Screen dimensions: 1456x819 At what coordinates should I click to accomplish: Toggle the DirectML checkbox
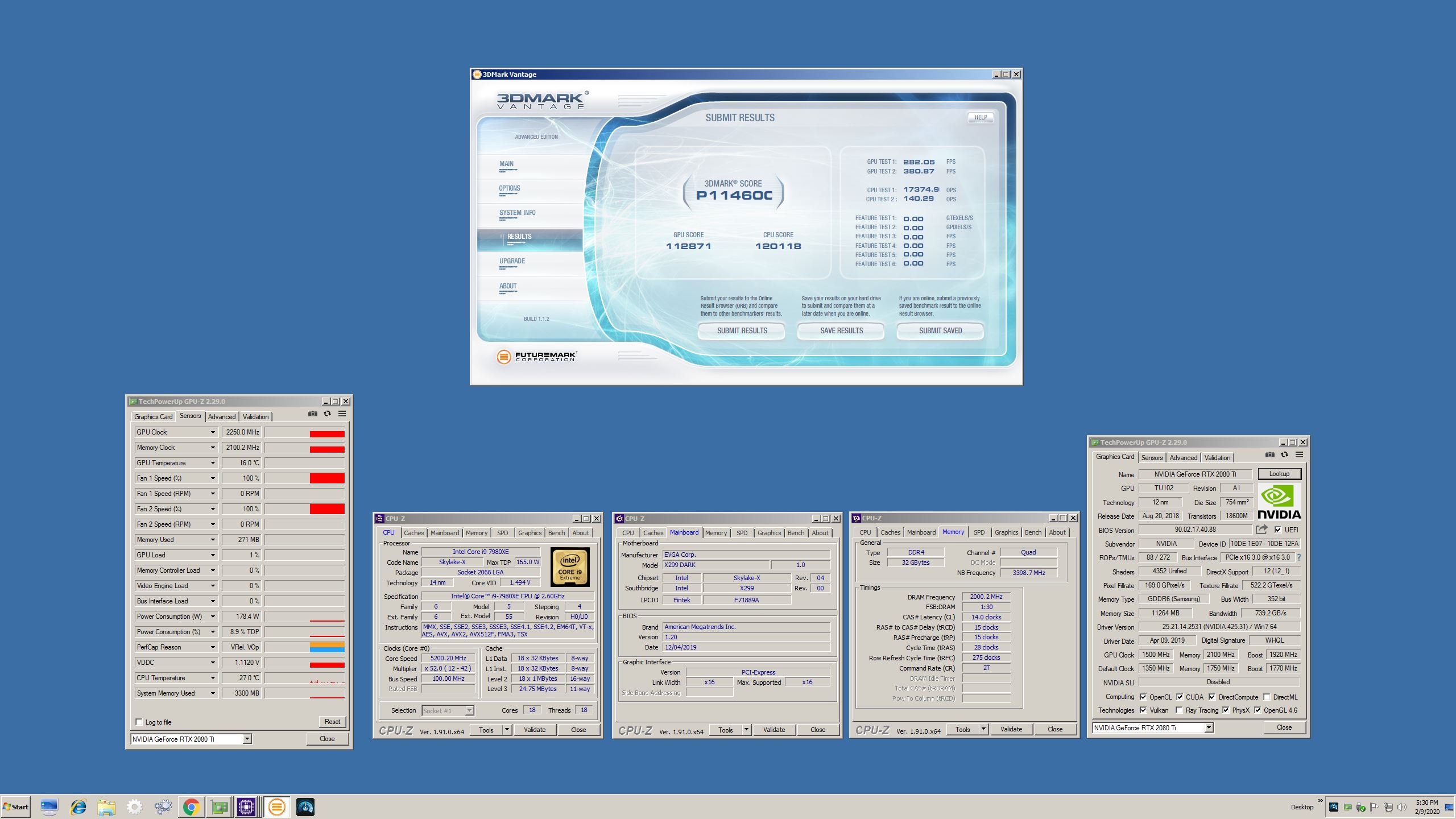click(1267, 697)
